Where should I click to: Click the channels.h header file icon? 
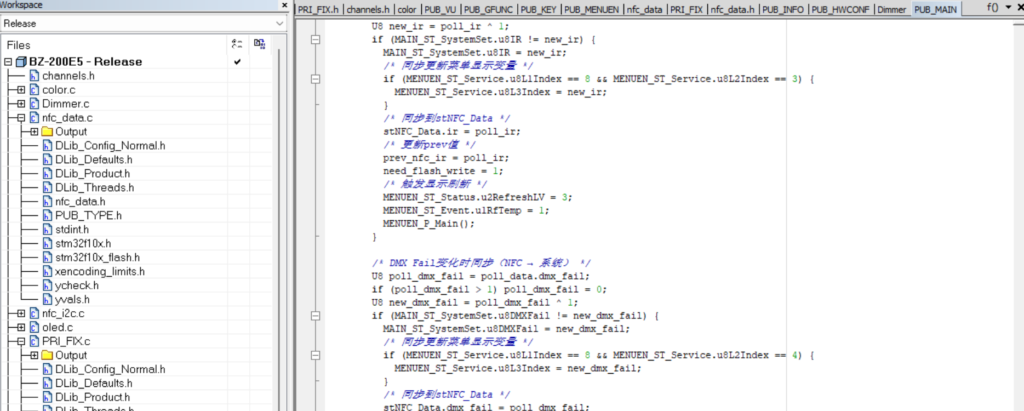pos(34,76)
